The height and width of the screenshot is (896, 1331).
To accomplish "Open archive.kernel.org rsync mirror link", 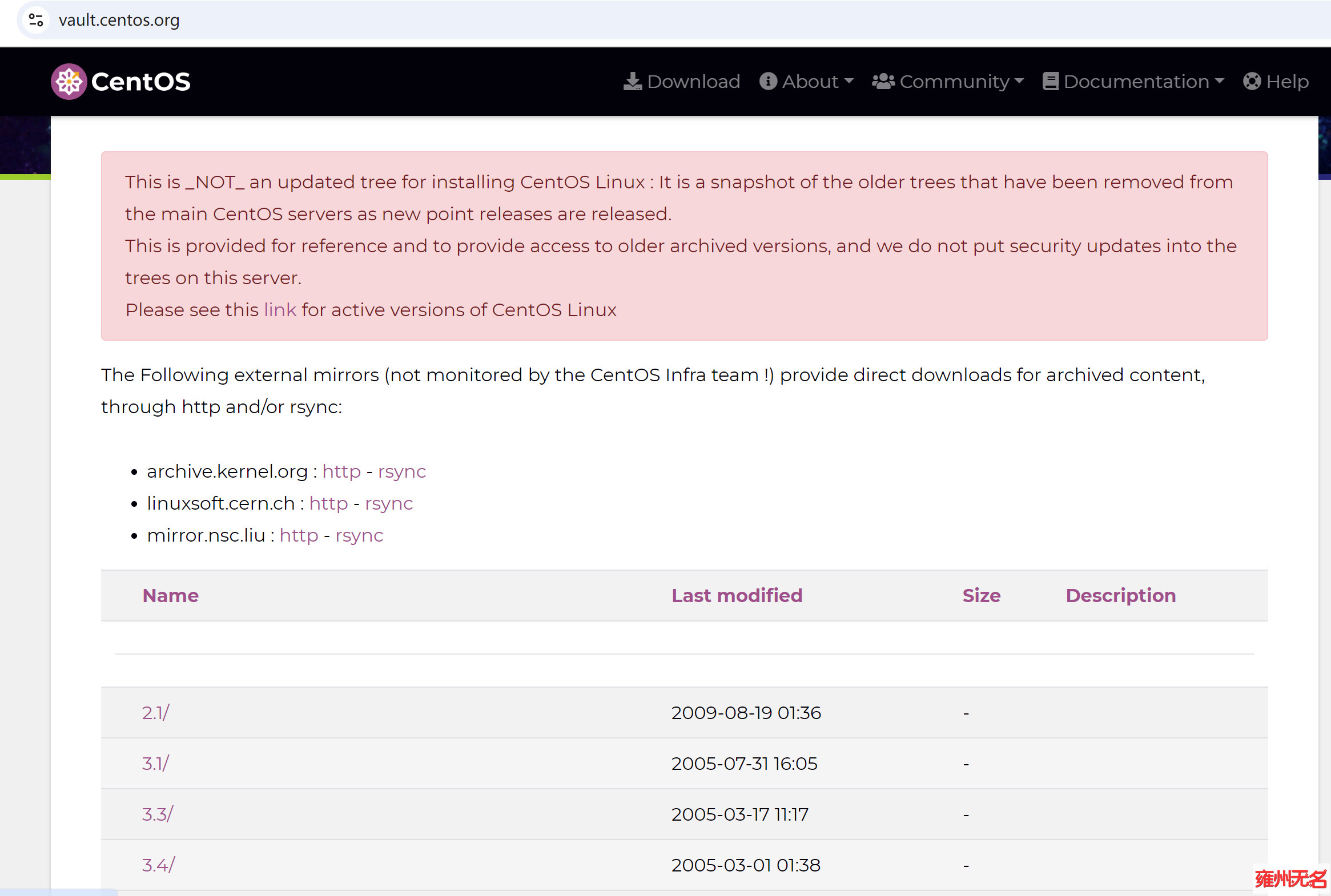I will (x=402, y=471).
